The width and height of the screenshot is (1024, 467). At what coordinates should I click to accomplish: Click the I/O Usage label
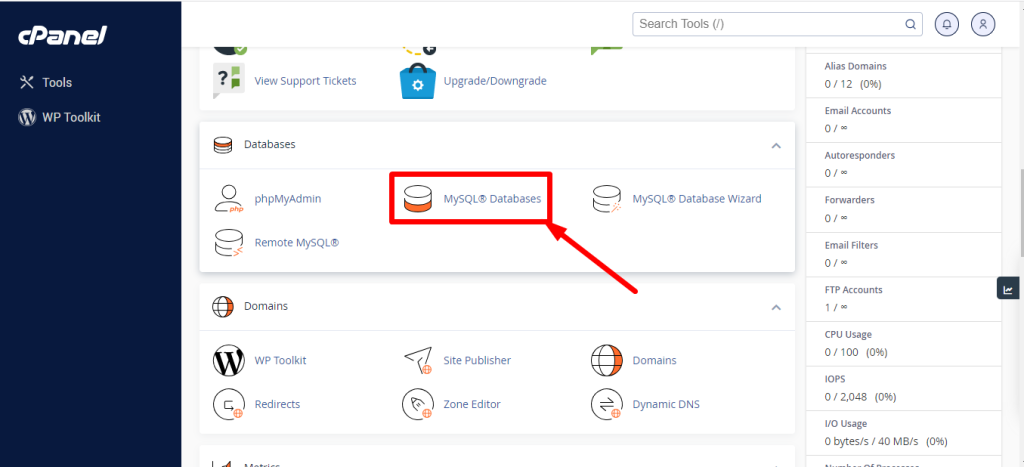point(846,424)
